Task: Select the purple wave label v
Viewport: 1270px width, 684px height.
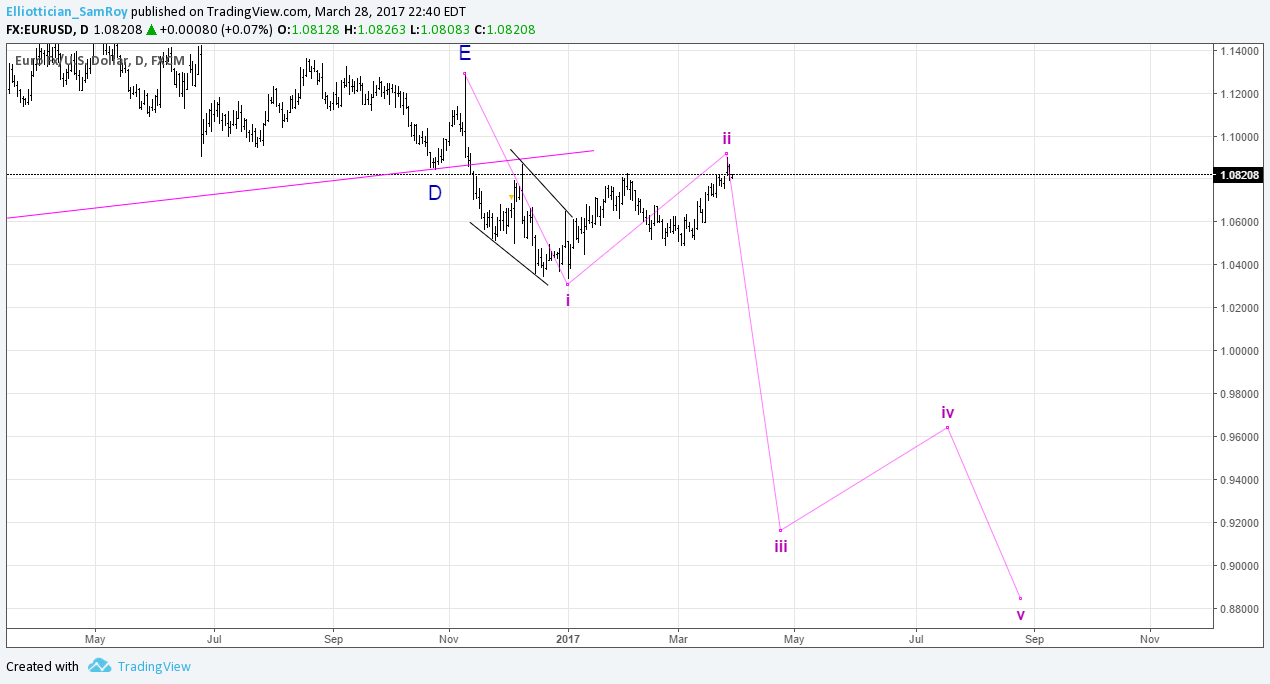Action: (1020, 615)
